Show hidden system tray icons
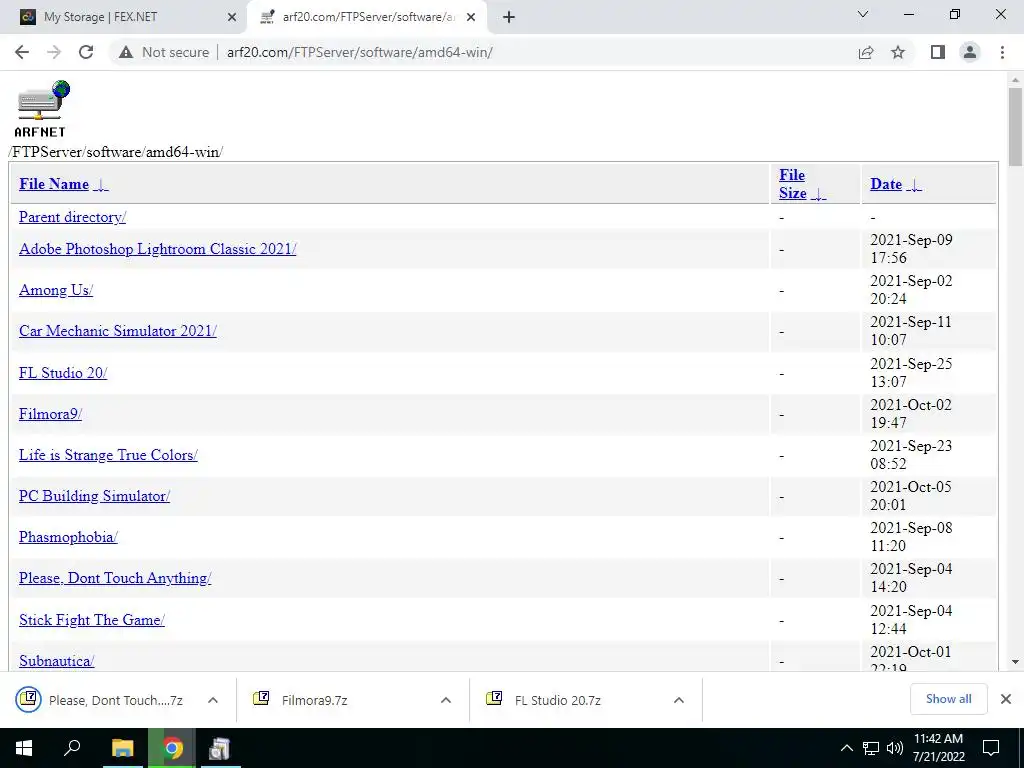The width and height of the screenshot is (1024, 768). coord(846,748)
